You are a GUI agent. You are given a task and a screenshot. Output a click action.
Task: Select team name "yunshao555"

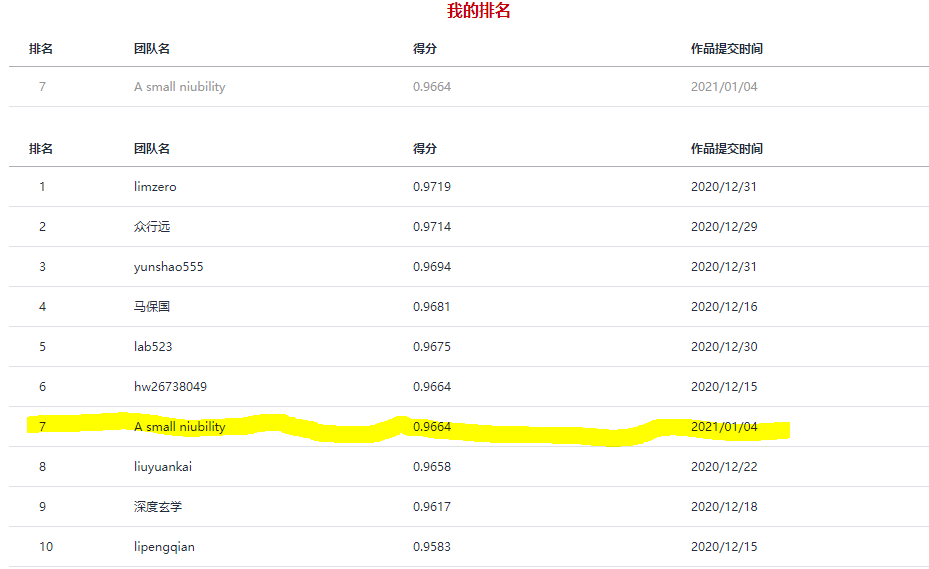pyautogui.click(x=168, y=267)
